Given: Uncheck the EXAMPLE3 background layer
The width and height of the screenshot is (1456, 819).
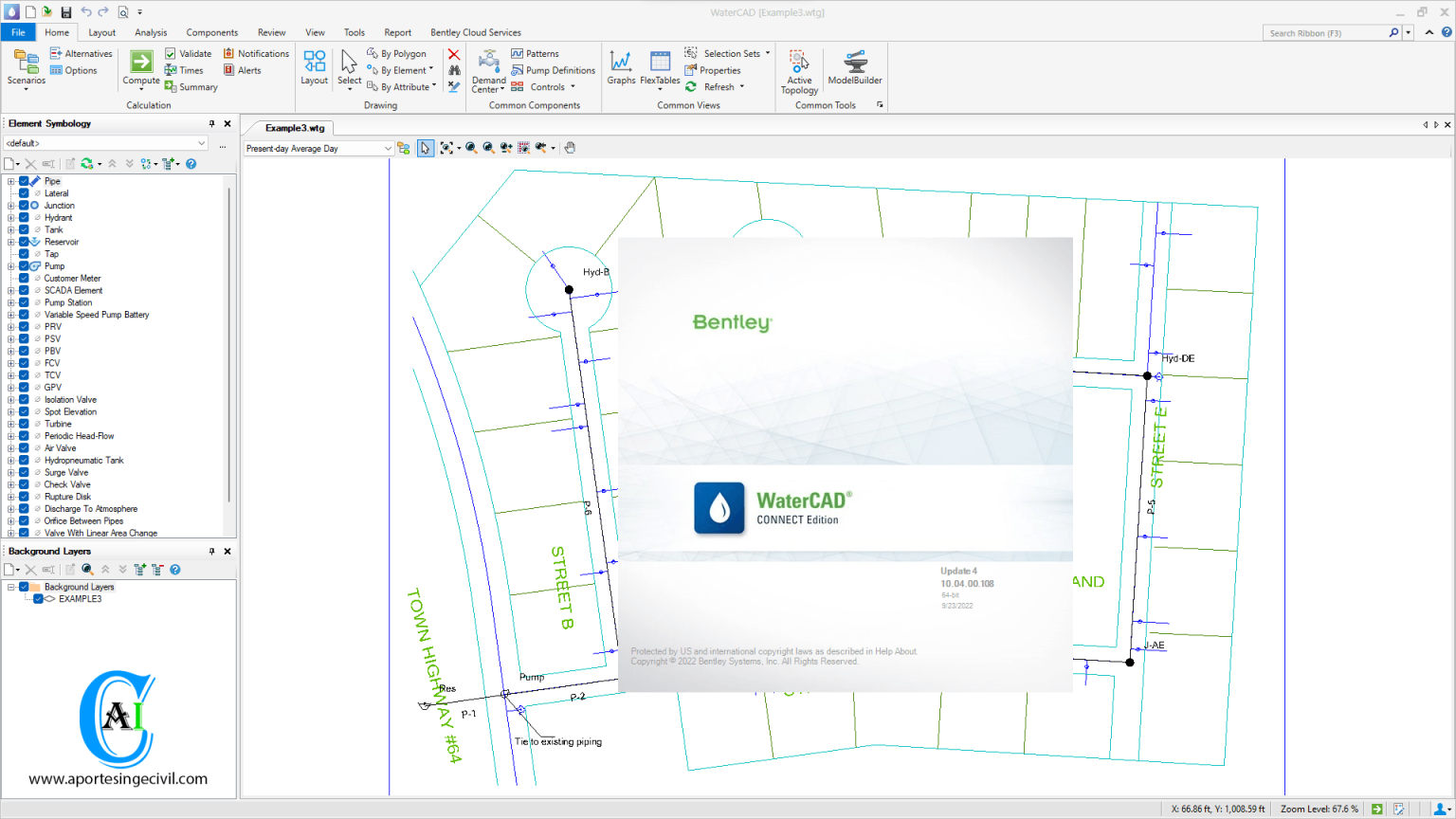Looking at the screenshot, I should coord(41,598).
